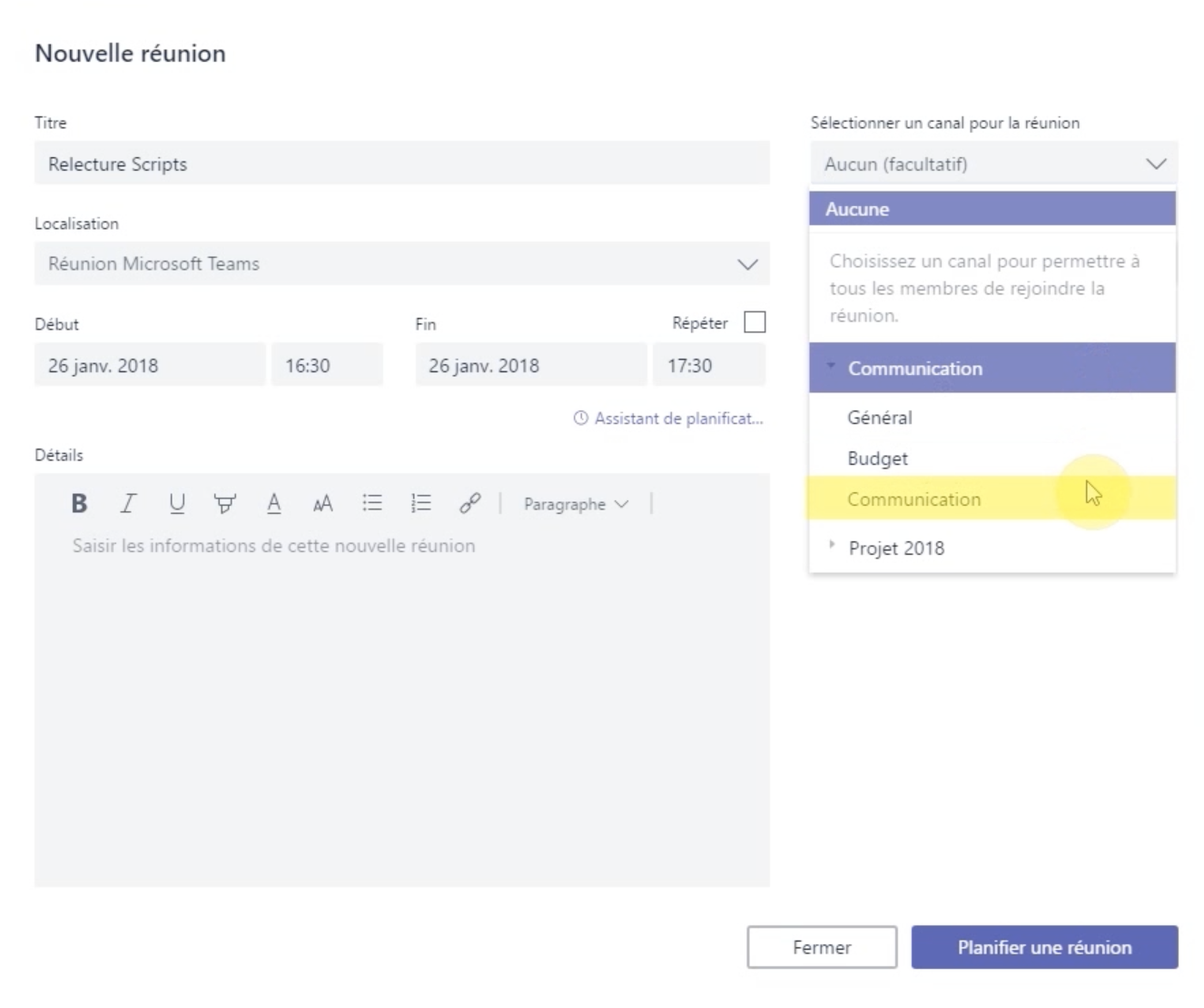Image resolution: width=1204 pixels, height=1008 pixels.
Task: Click the Réunion Microsoft Teams location field
Action: tap(402, 263)
